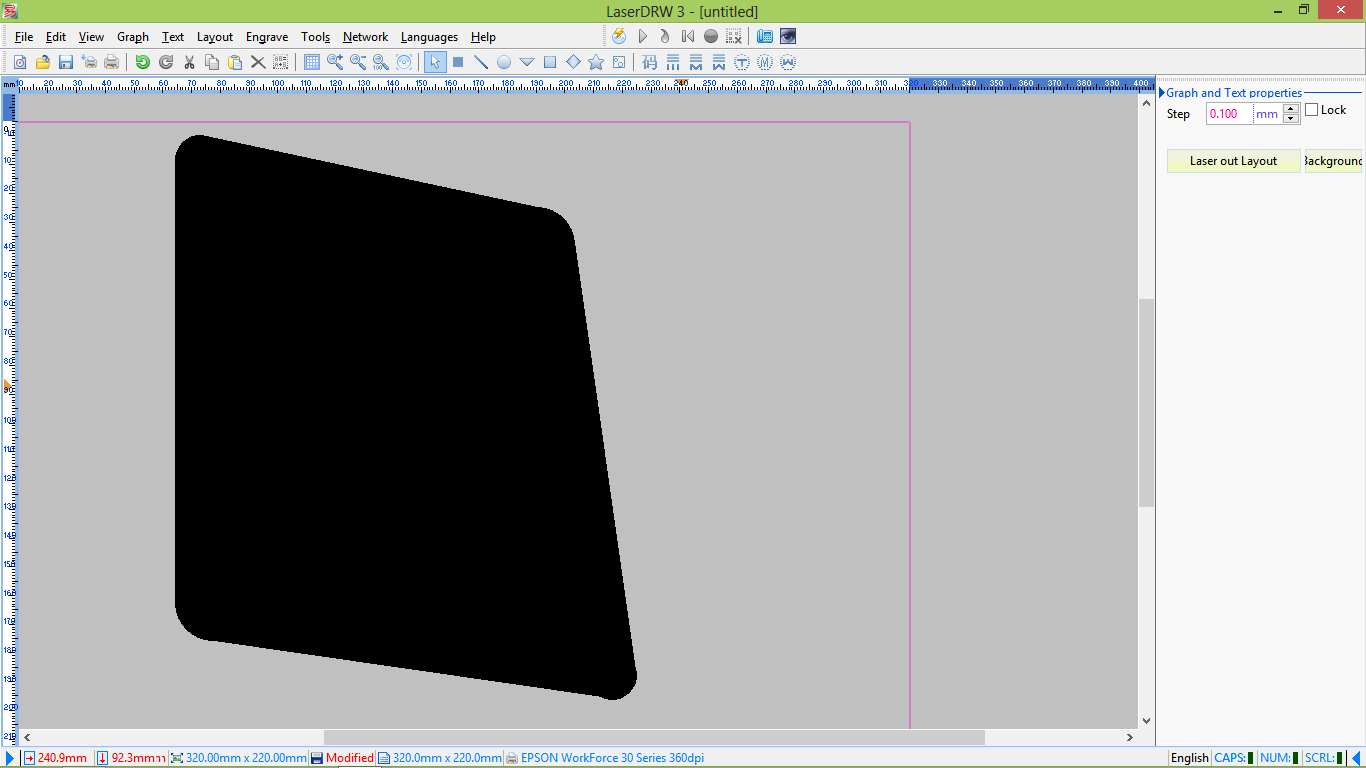
Task: Click the Step value input field
Action: (1229, 114)
